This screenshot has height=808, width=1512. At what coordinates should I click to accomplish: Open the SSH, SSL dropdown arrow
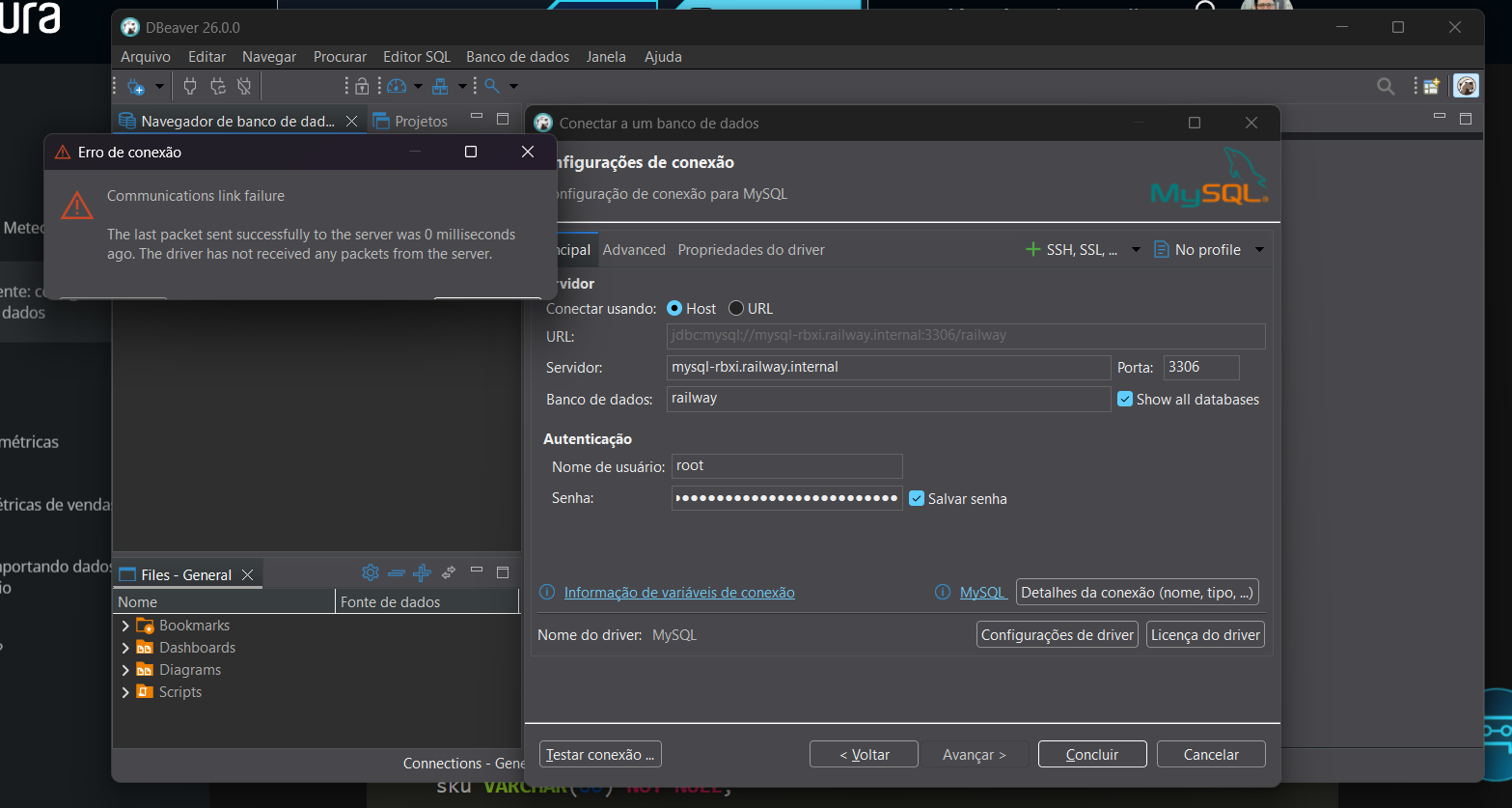[1136, 250]
